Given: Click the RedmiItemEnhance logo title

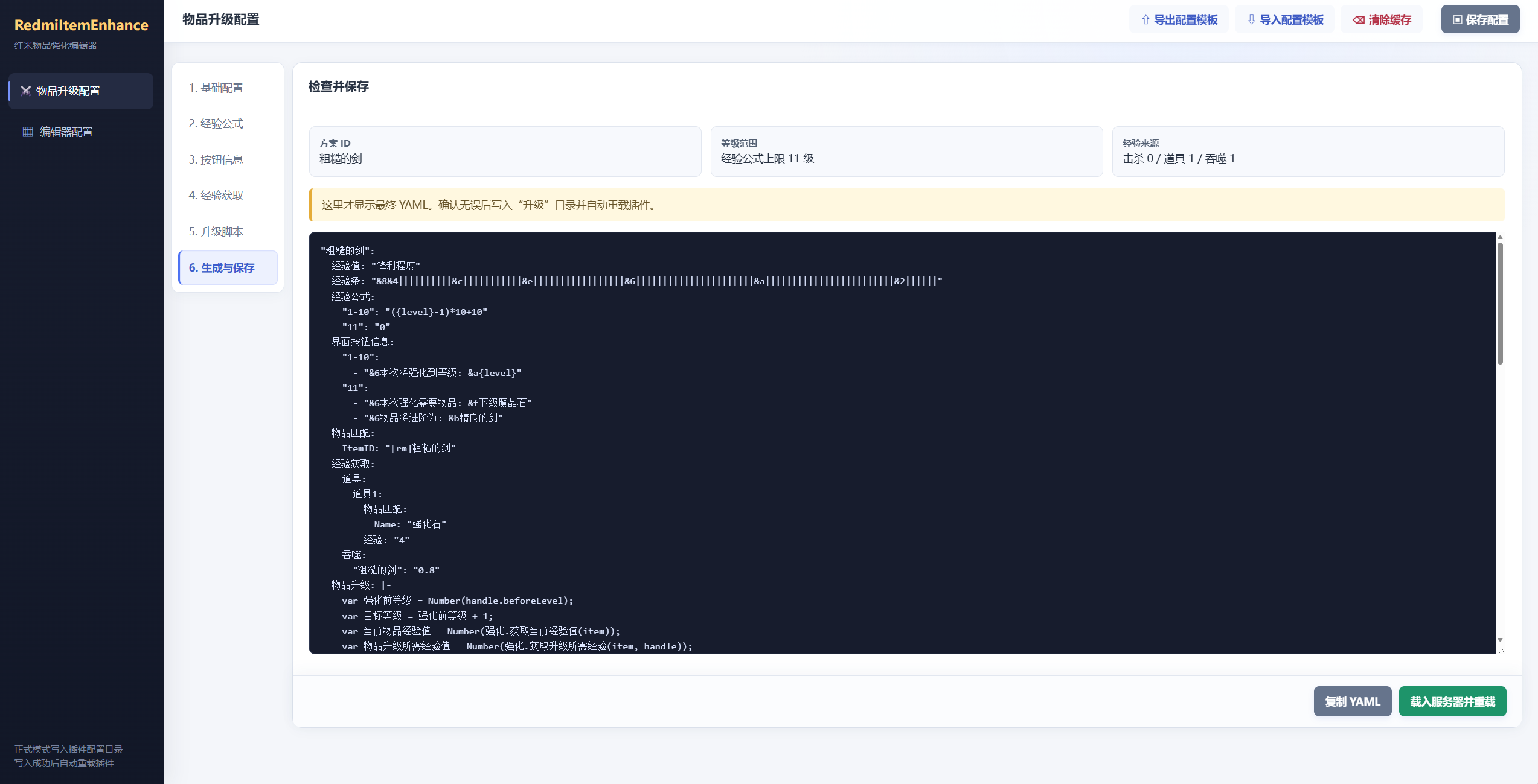Looking at the screenshot, I should pos(81,25).
